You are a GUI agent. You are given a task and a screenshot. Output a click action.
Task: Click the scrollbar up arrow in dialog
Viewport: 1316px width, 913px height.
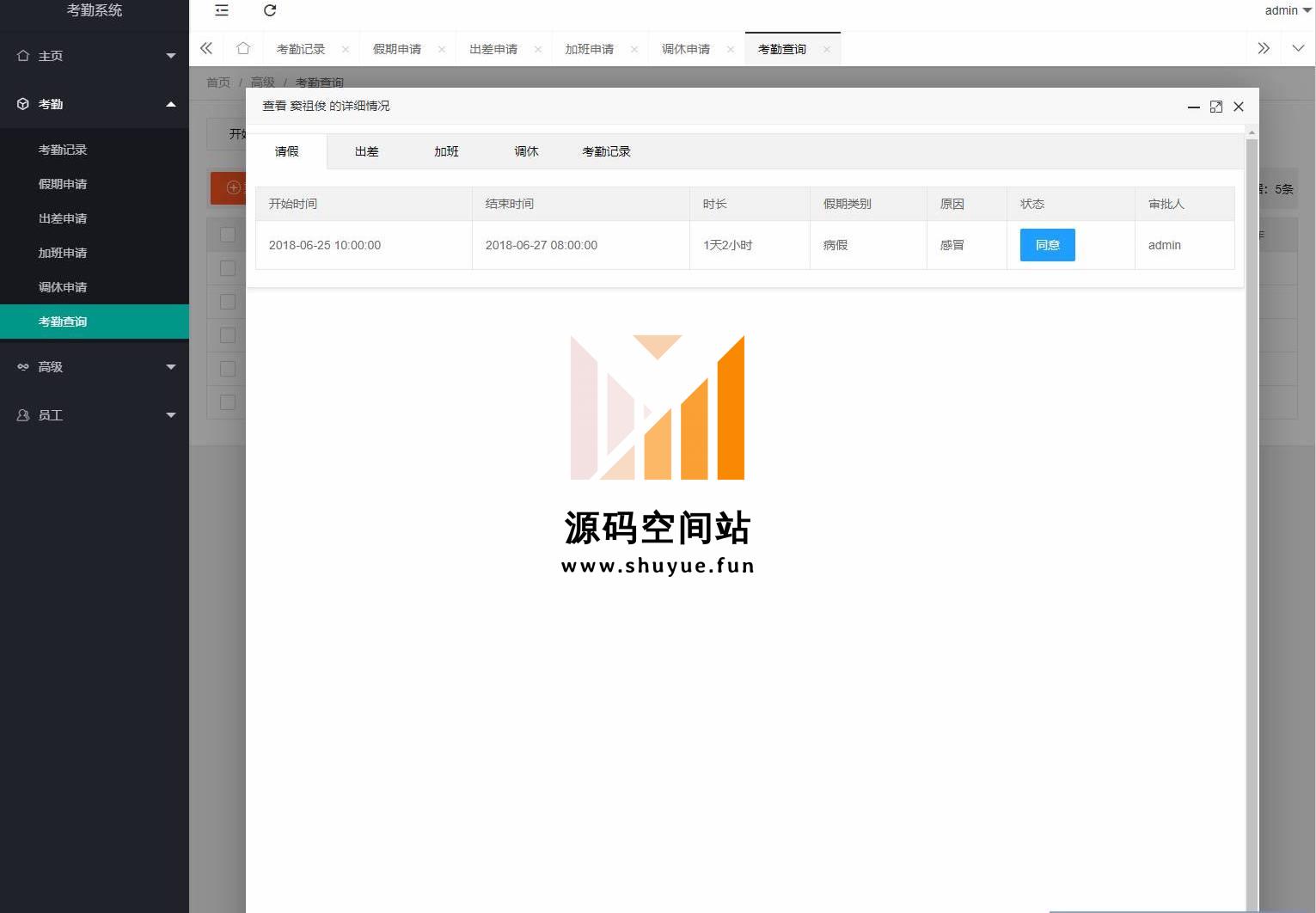click(x=1252, y=132)
